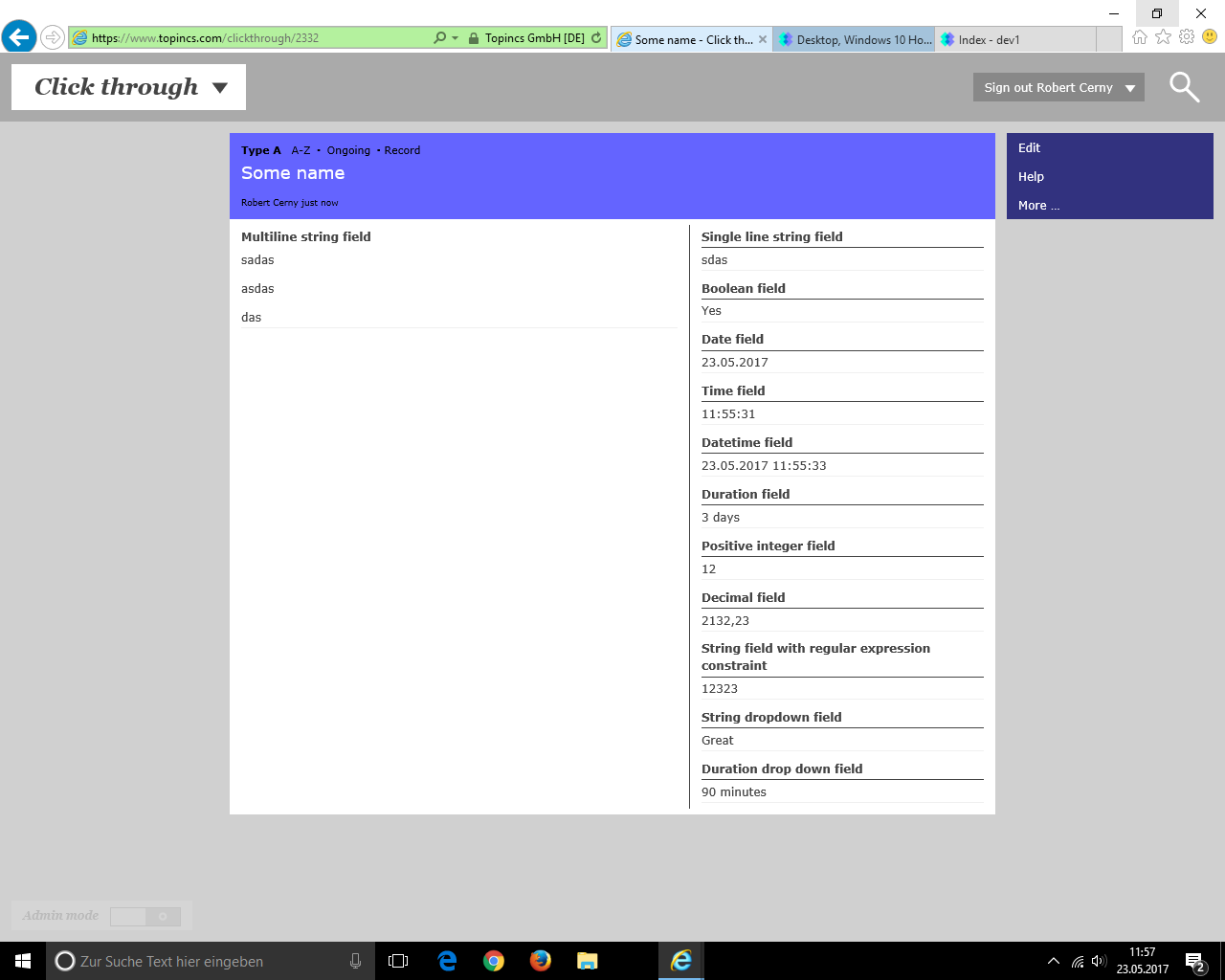
Task: Open Help in the side panel
Action: pos(1031,177)
